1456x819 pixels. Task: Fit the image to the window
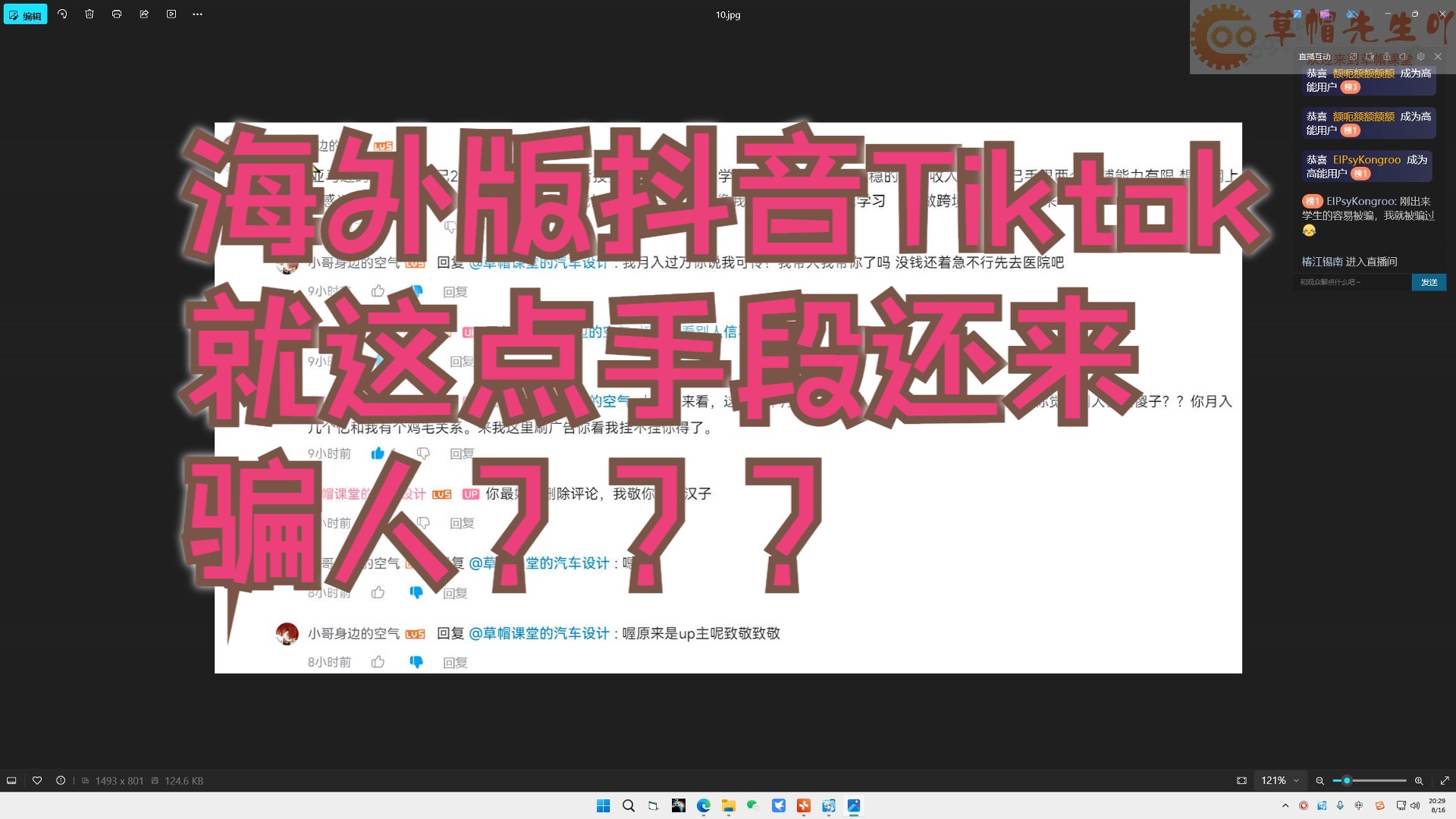pos(1241,780)
